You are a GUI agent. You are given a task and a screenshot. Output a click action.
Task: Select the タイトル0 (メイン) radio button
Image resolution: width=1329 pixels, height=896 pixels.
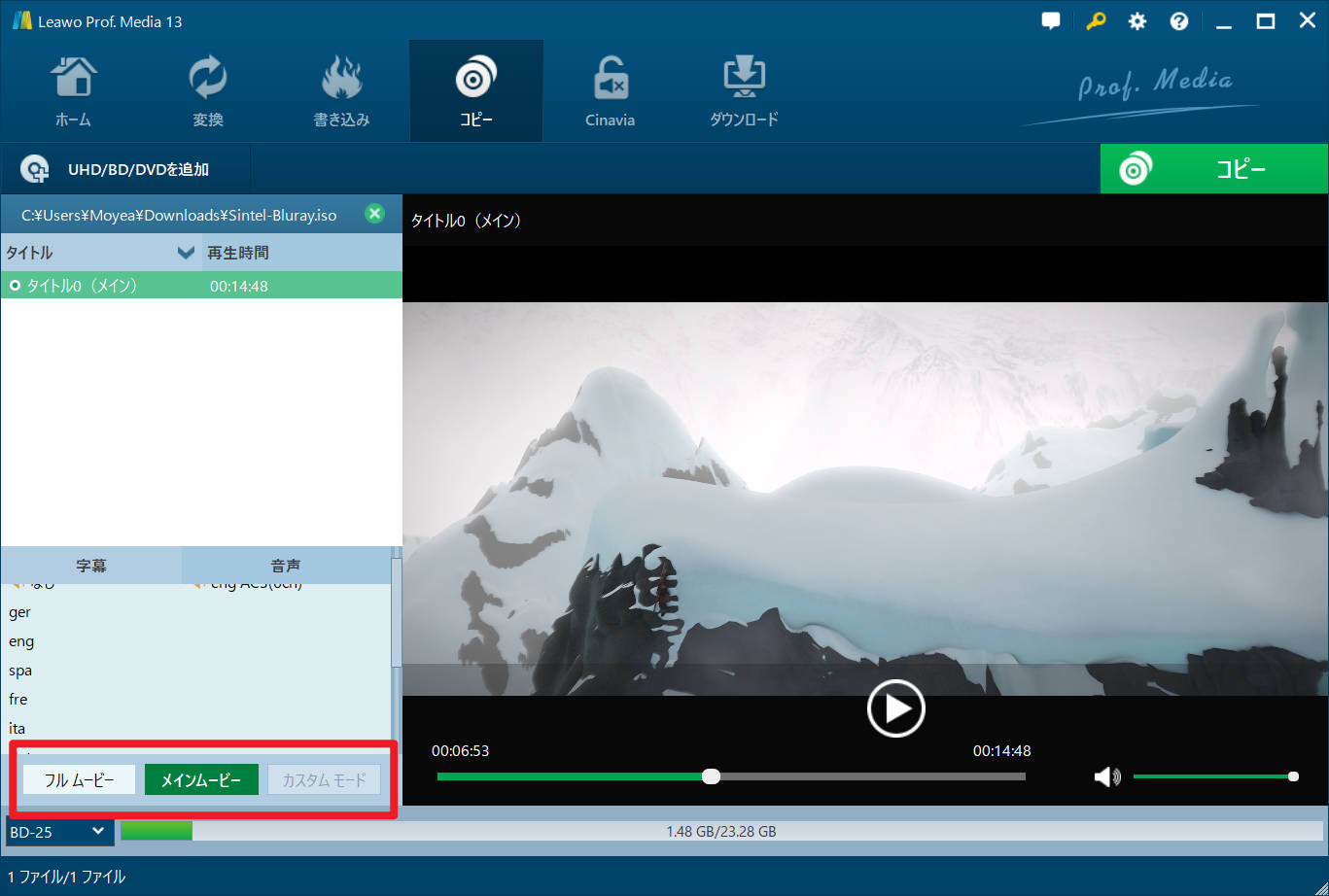point(15,286)
